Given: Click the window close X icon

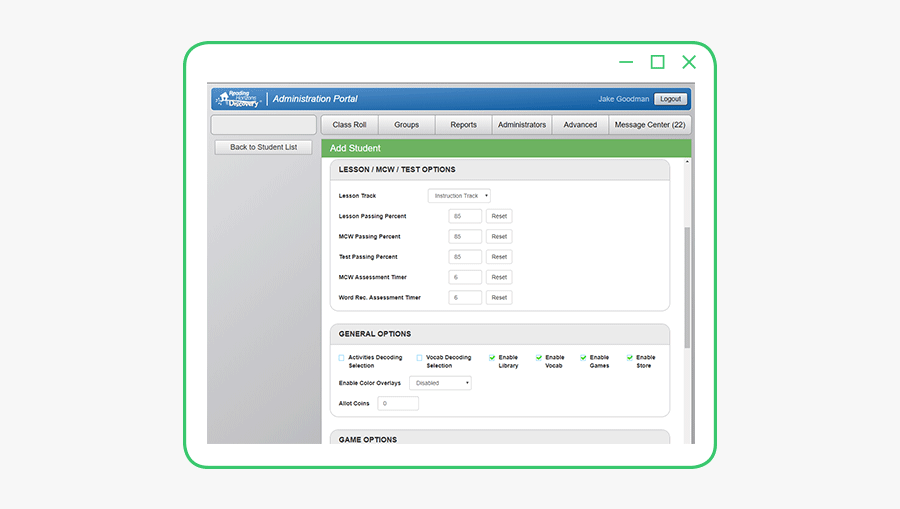Looking at the screenshot, I should point(689,62).
